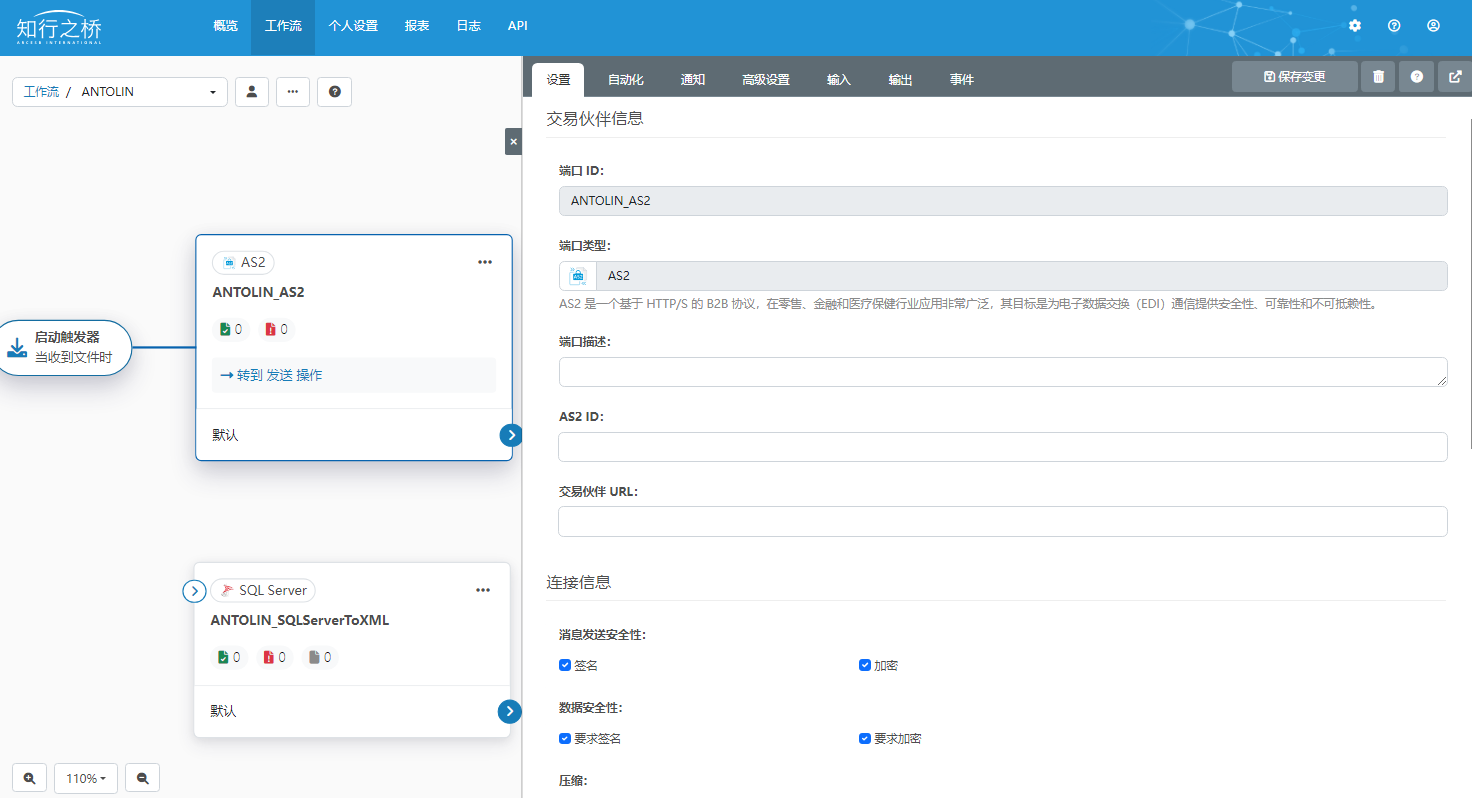Image resolution: width=1472 pixels, height=798 pixels.
Task: Open the API menu
Action: pyautogui.click(x=518, y=26)
